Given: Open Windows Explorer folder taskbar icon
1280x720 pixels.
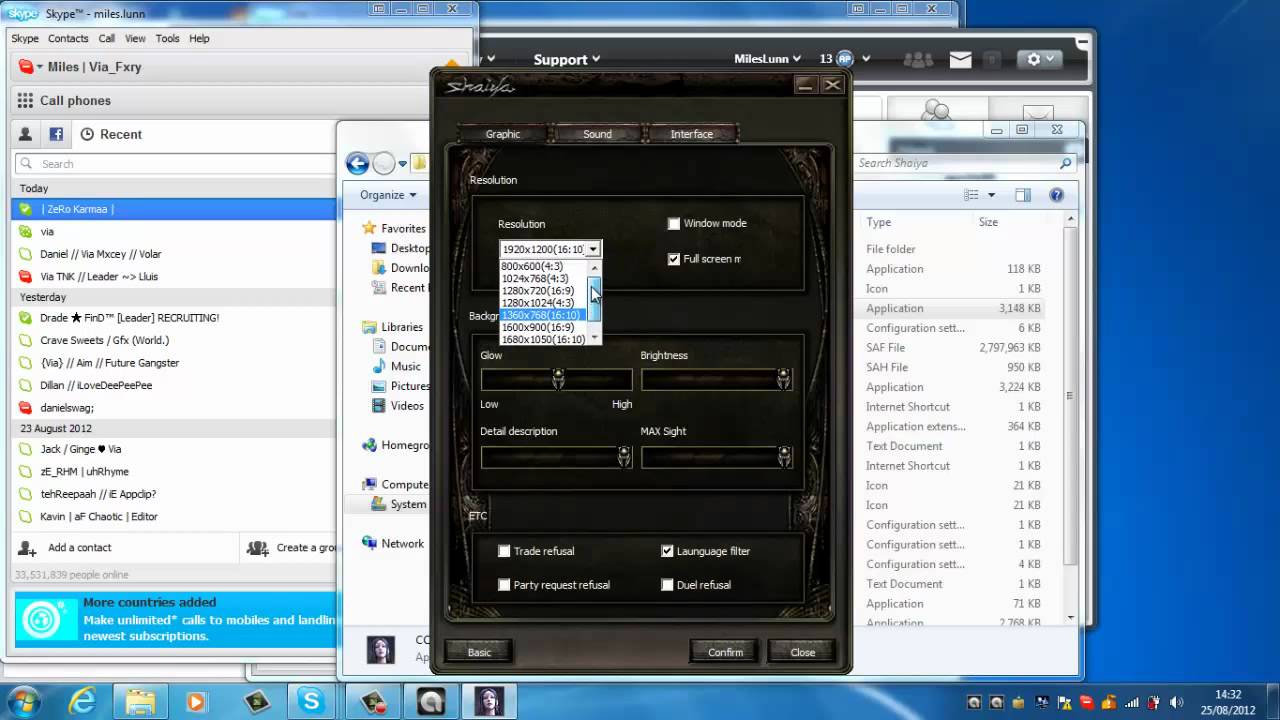Looking at the screenshot, I should 140,701.
